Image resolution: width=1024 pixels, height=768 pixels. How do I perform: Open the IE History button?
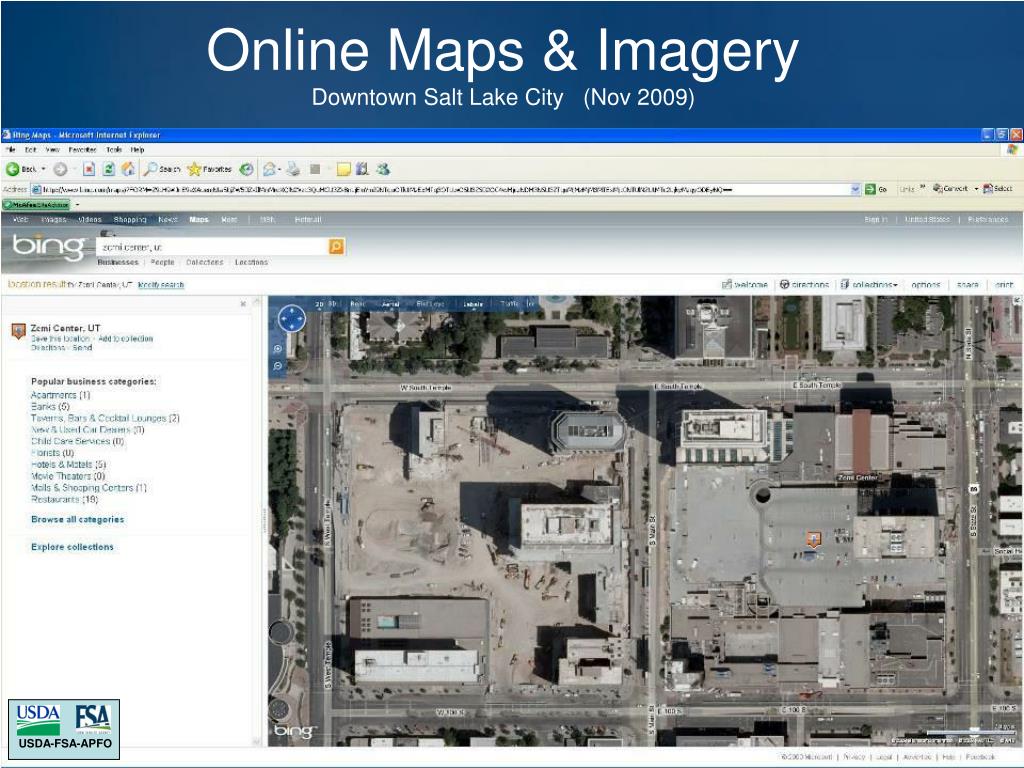pyautogui.click(x=246, y=169)
